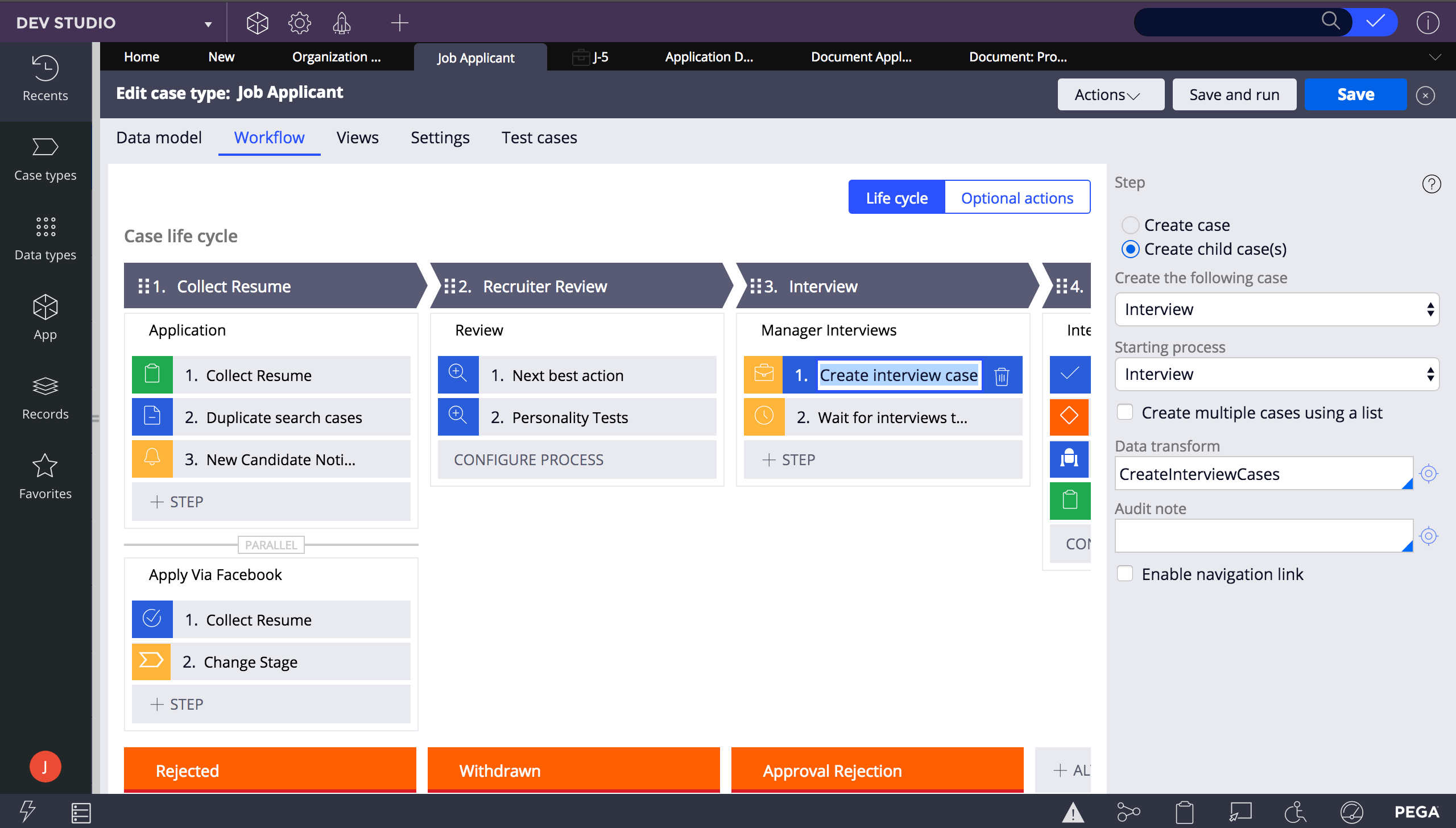Open the Starting process dropdown
Screen dimensions: 1456x828
[x=1276, y=374]
